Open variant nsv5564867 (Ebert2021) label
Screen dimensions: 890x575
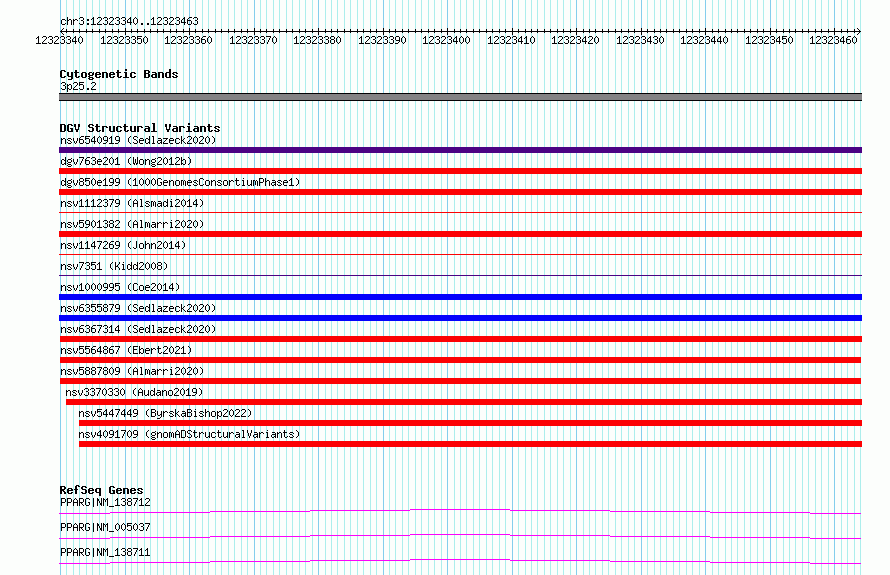point(126,350)
